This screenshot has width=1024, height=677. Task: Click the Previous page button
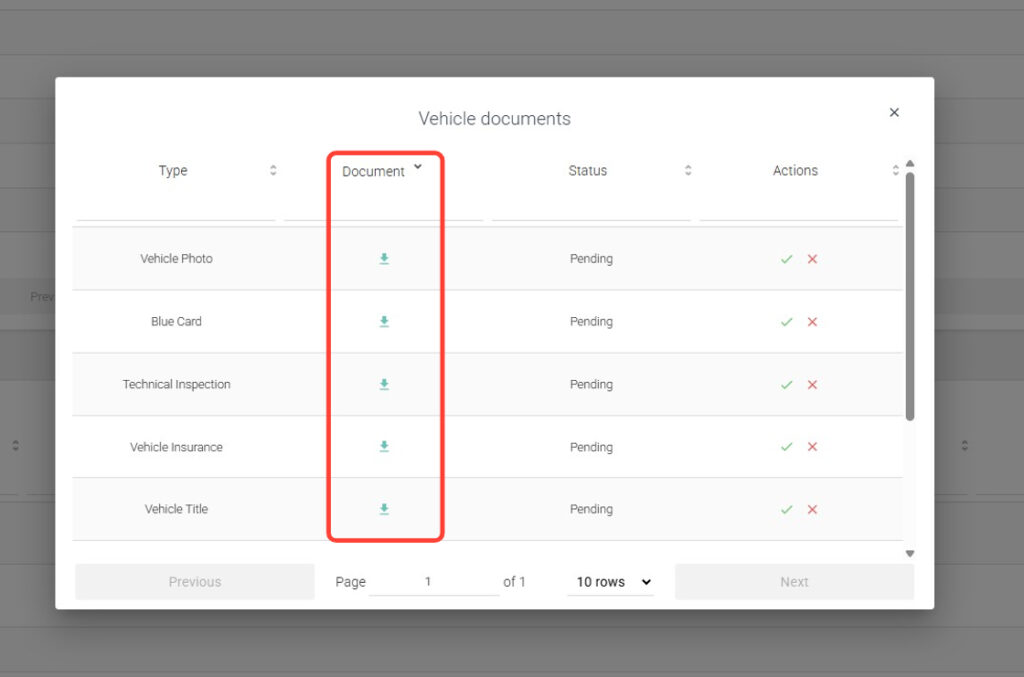(195, 582)
